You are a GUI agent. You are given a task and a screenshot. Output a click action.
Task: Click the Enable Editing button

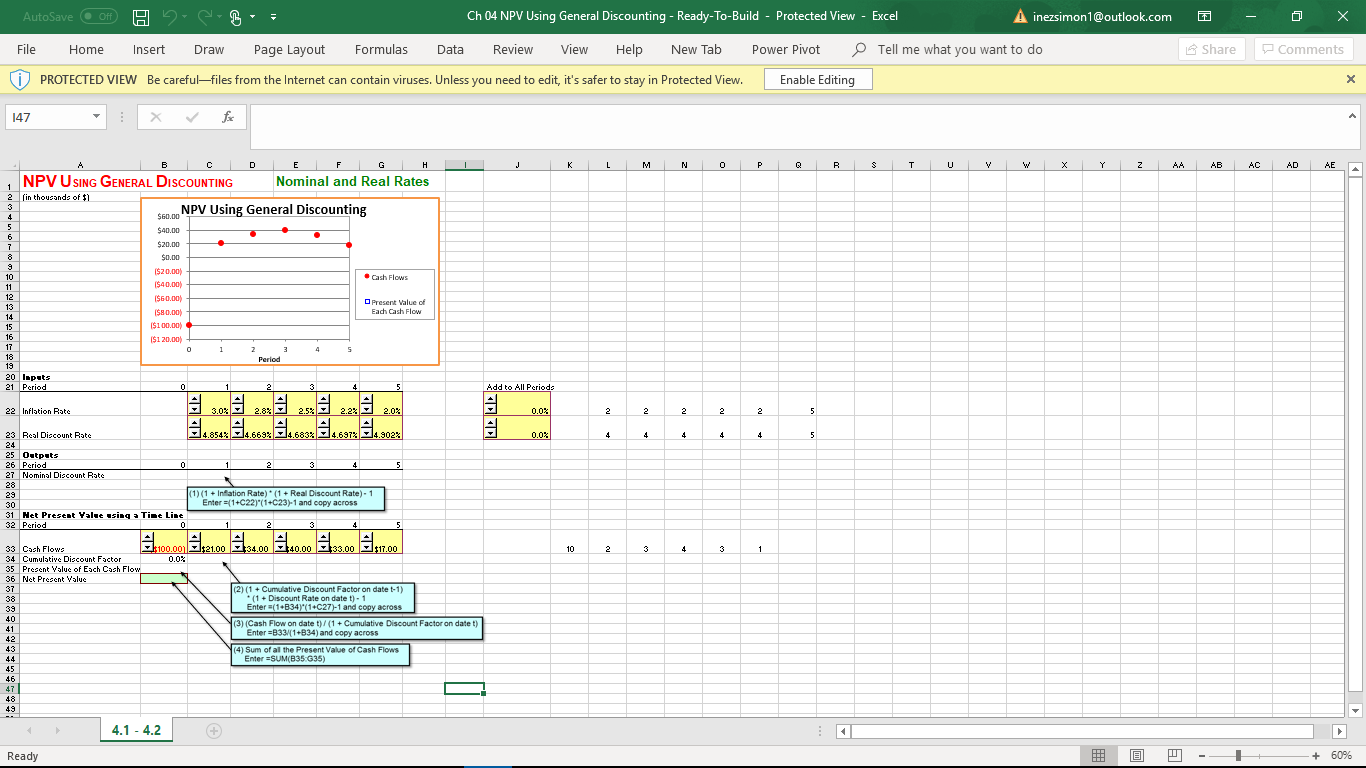click(818, 78)
